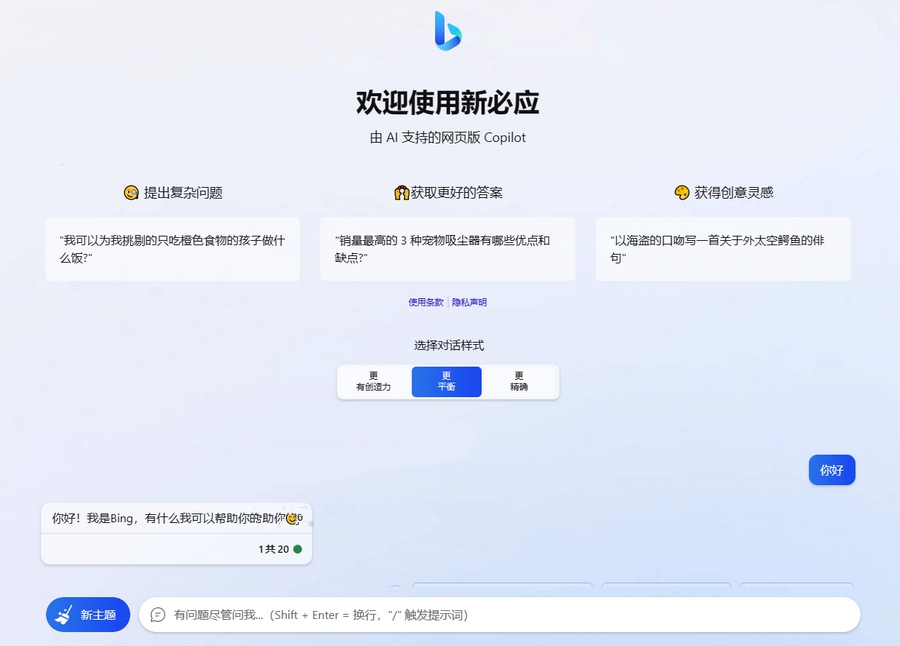This screenshot has width=900, height=646.
Task: Click the emoji beside 获得创意灵感
Action: 682,193
